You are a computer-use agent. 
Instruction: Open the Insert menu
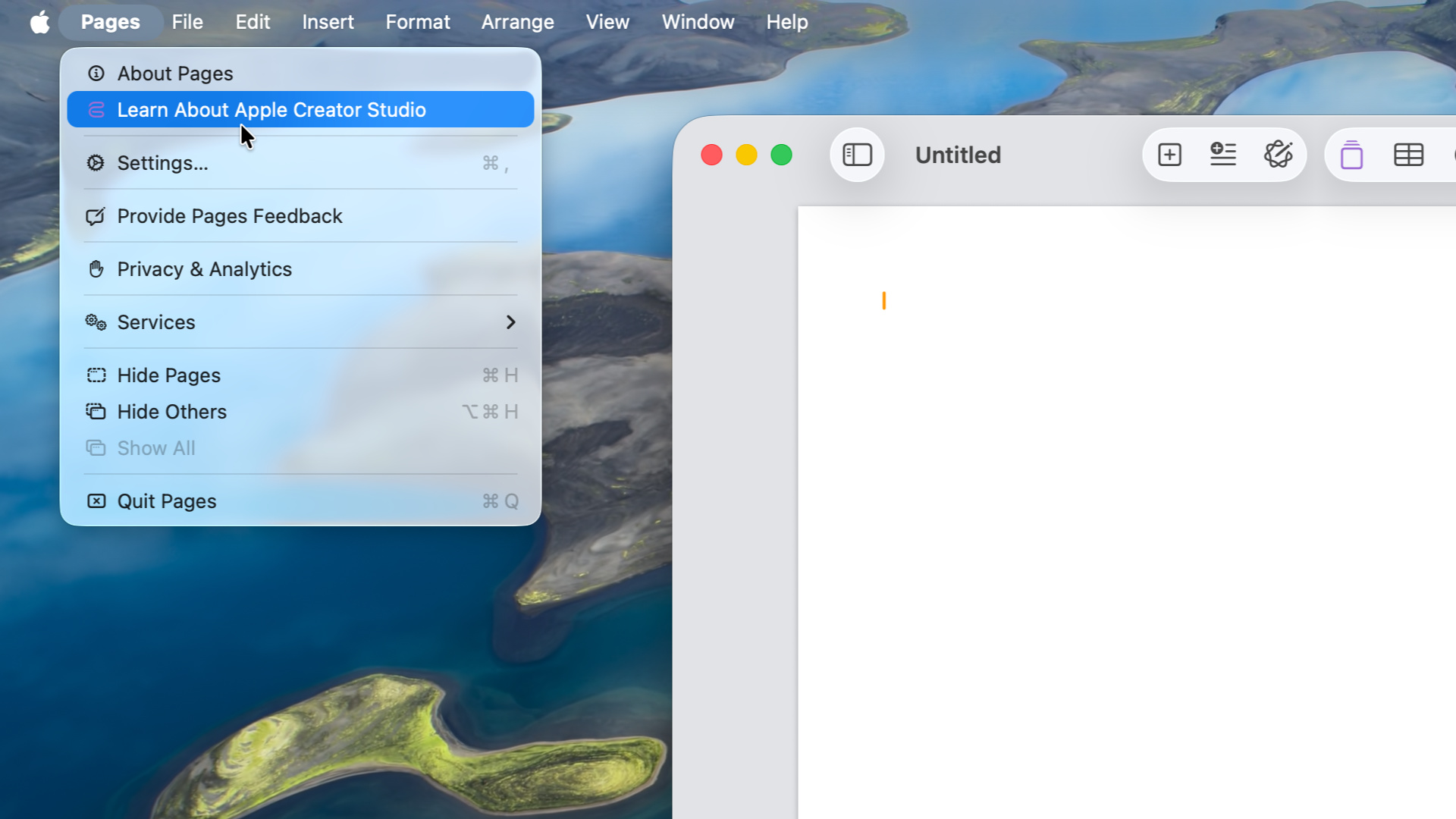pyautogui.click(x=328, y=22)
